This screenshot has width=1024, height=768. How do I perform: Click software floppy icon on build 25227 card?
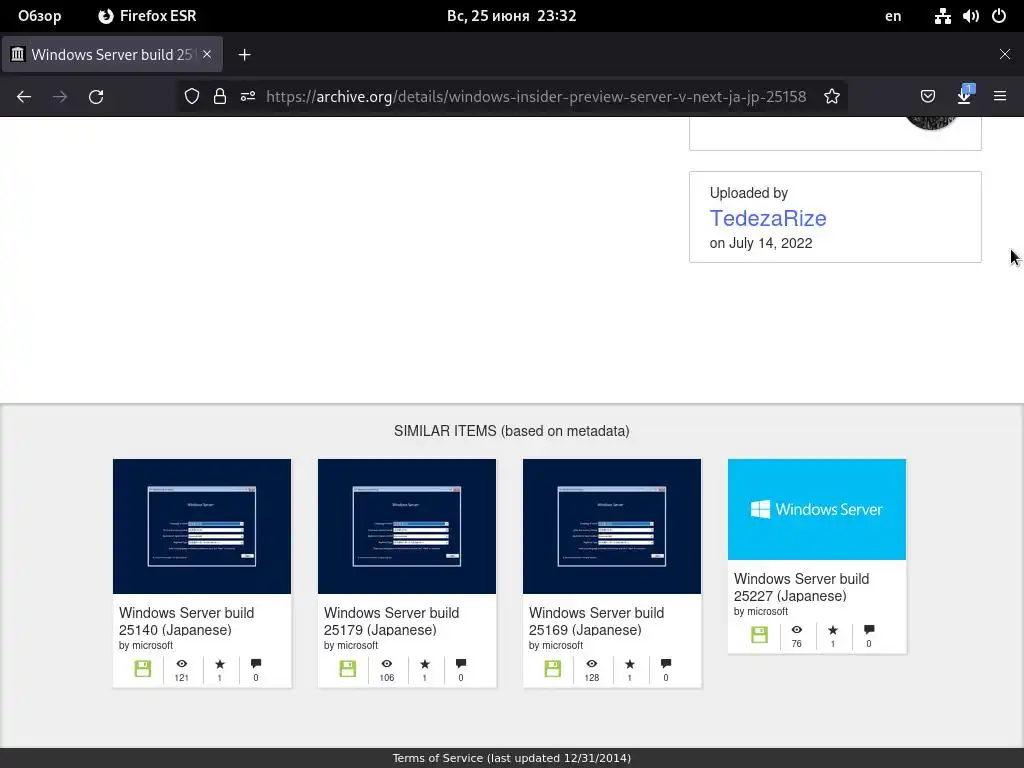tap(759, 634)
